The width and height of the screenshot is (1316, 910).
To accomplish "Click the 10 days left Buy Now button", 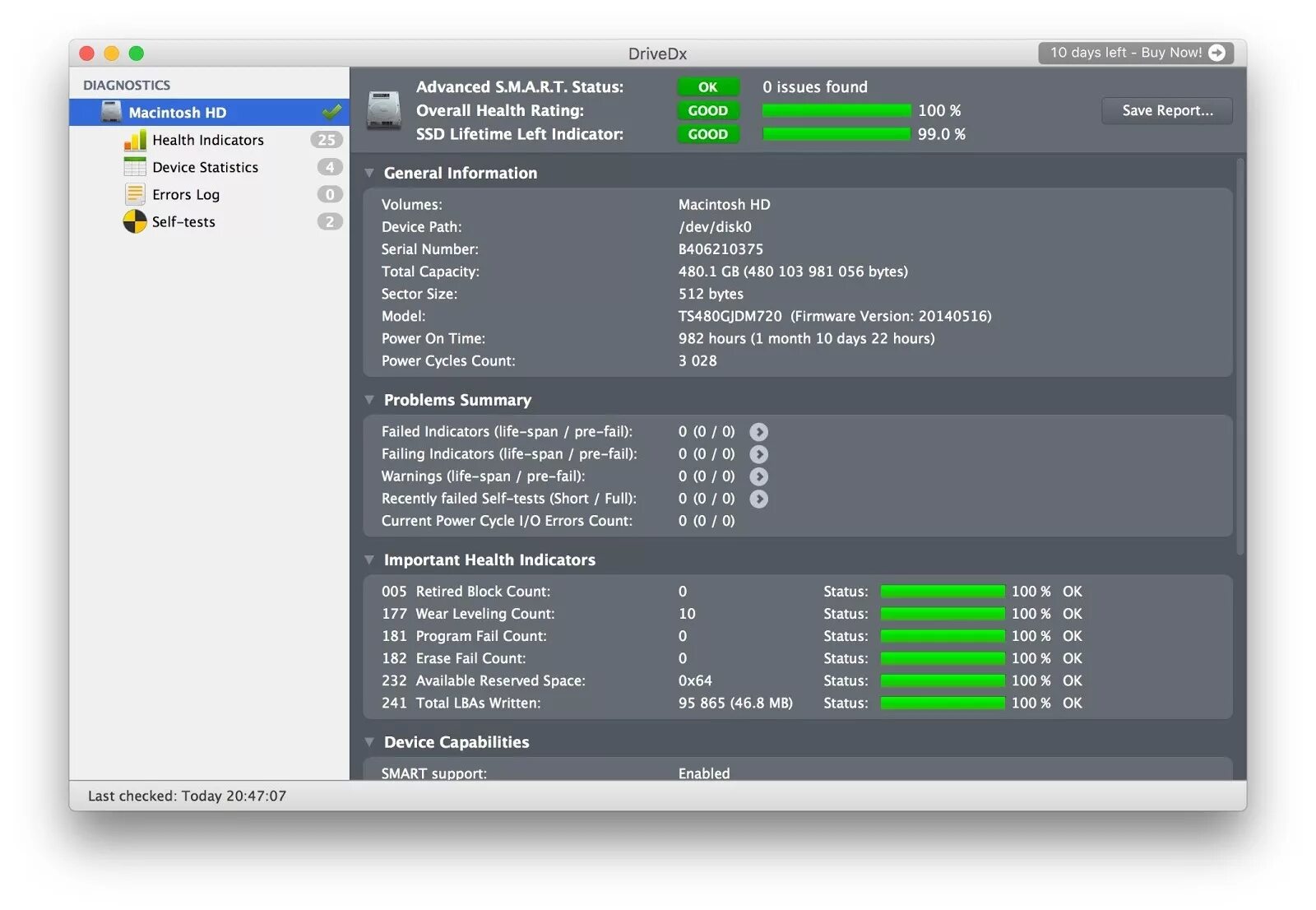I will (1136, 53).
